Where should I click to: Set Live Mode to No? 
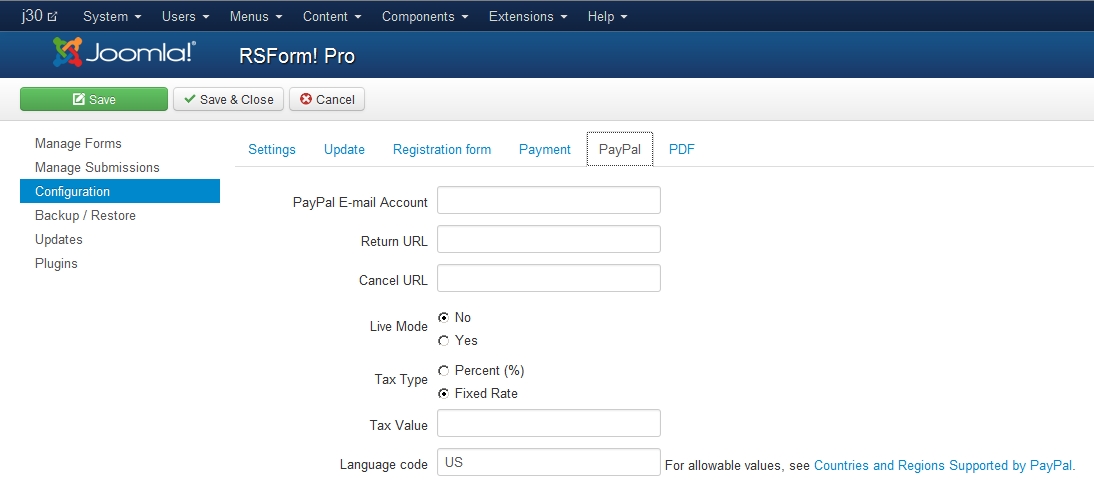tap(443, 317)
